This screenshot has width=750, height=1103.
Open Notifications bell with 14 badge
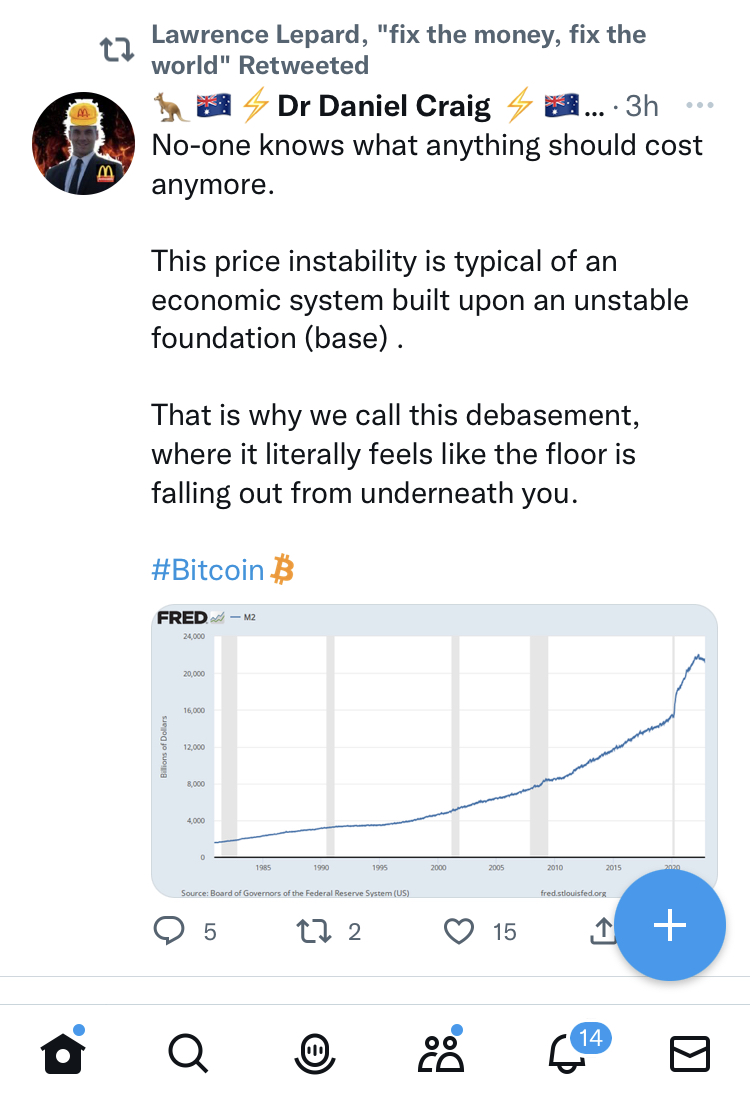[566, 1053]
